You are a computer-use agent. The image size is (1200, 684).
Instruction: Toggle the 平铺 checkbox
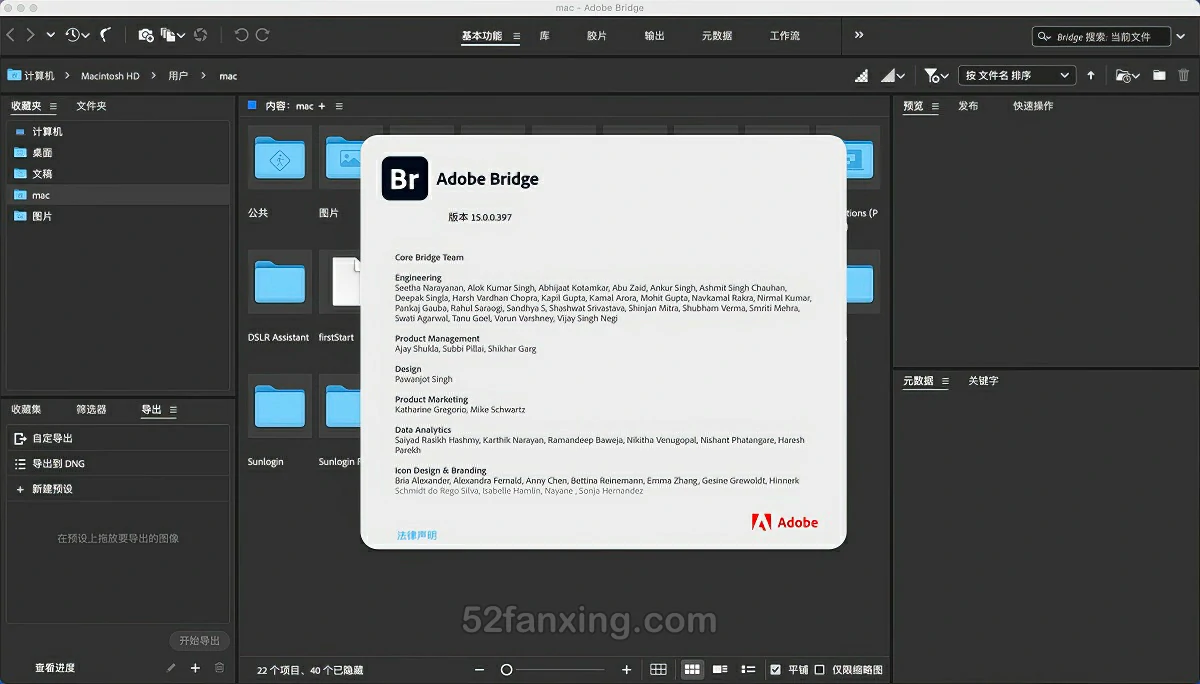(775, 670)
